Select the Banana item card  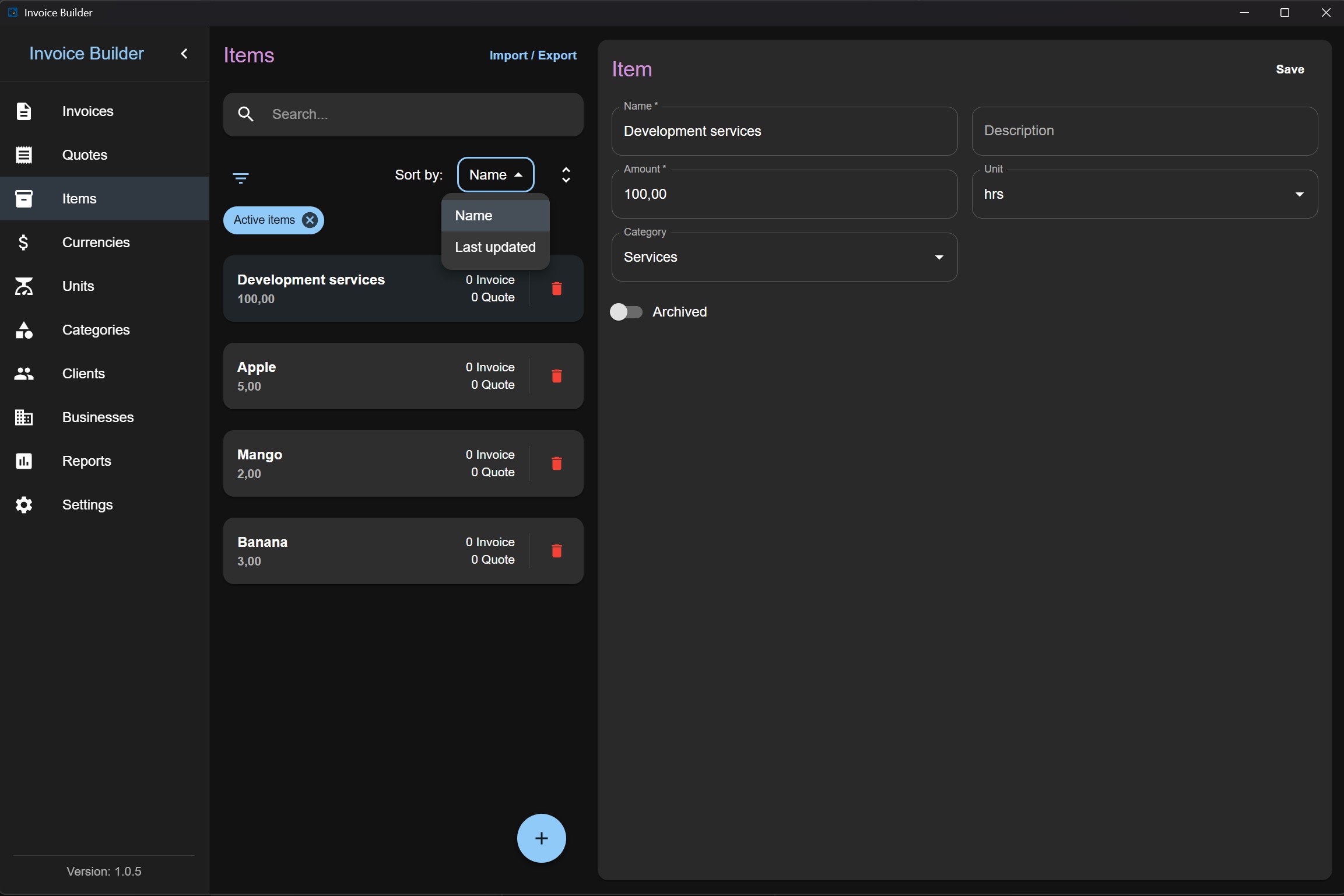[403, 551]
